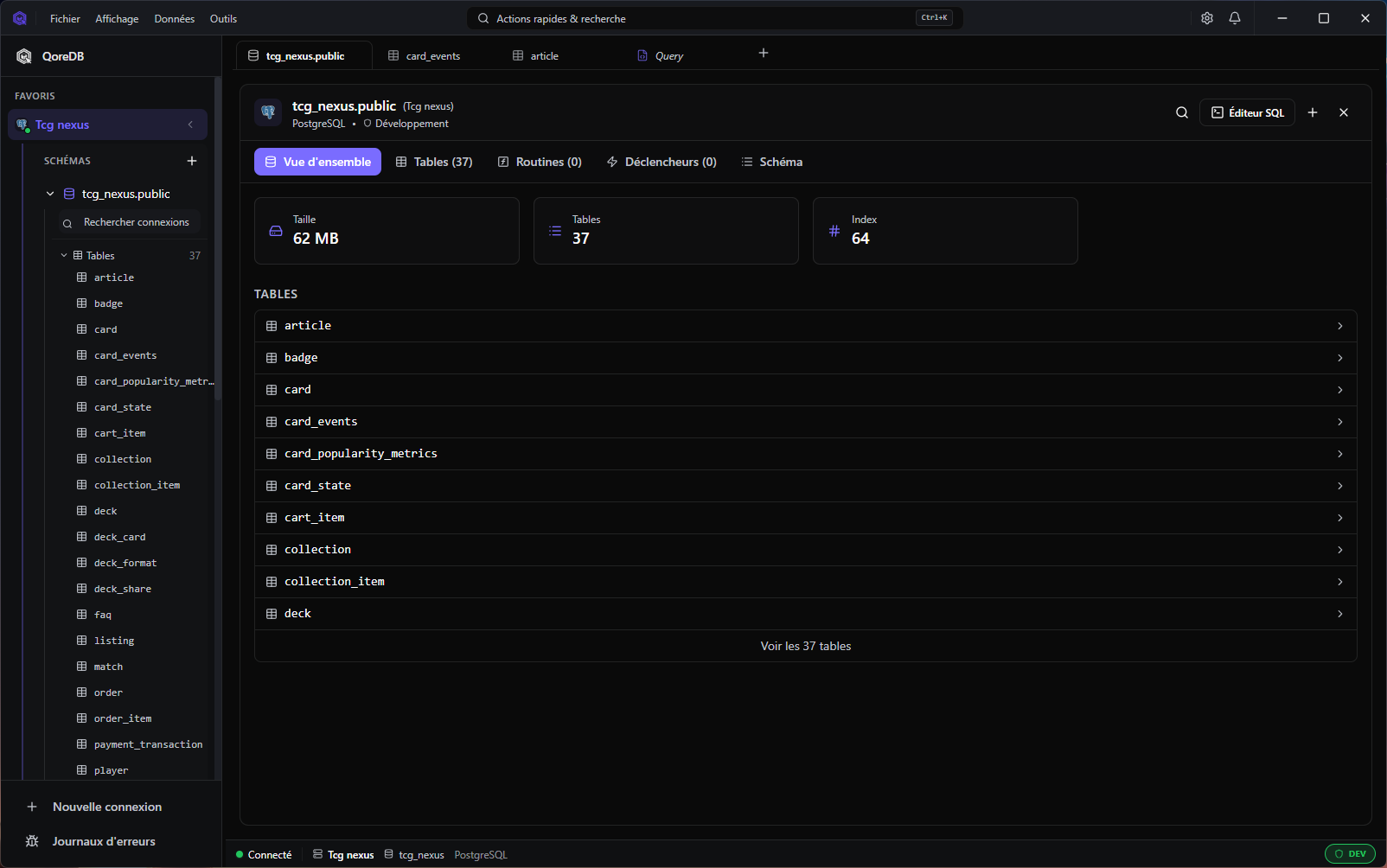This screenshot has height=868, width=1387.
Task: Collapse the Tables tree group
Action: point(64,255)
